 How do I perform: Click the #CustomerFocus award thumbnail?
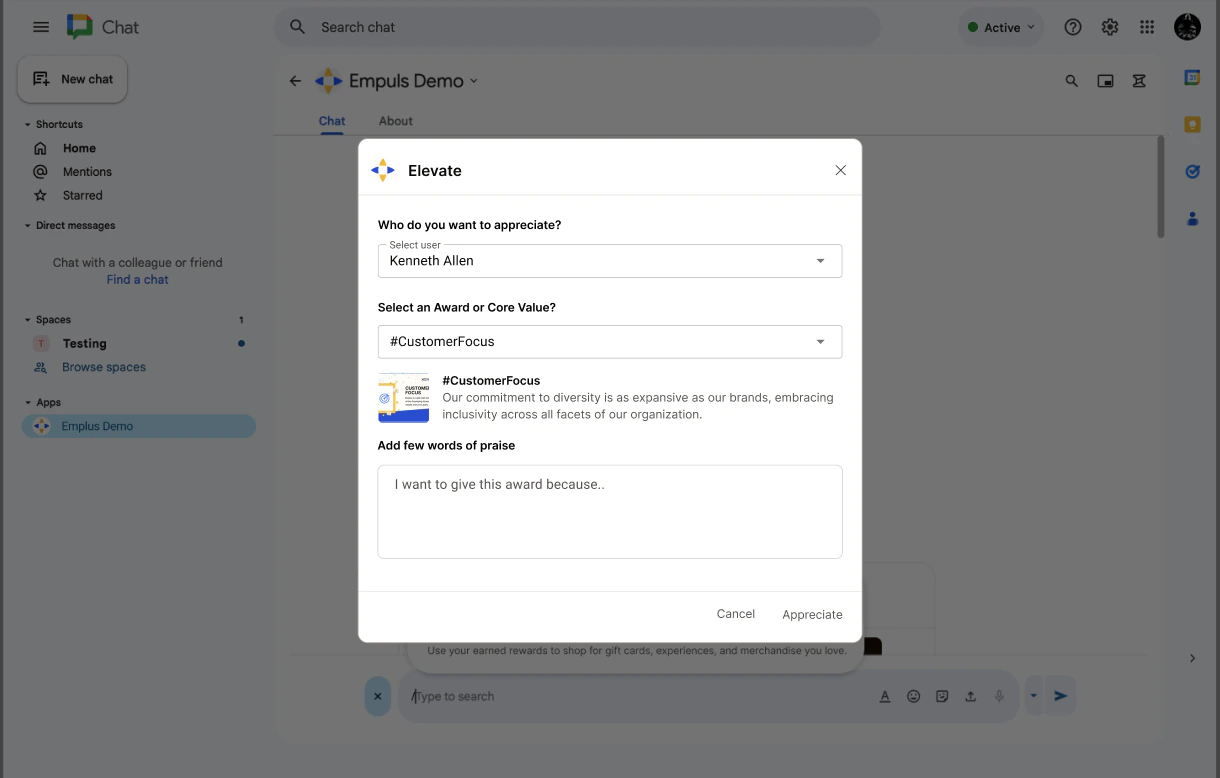403,398
